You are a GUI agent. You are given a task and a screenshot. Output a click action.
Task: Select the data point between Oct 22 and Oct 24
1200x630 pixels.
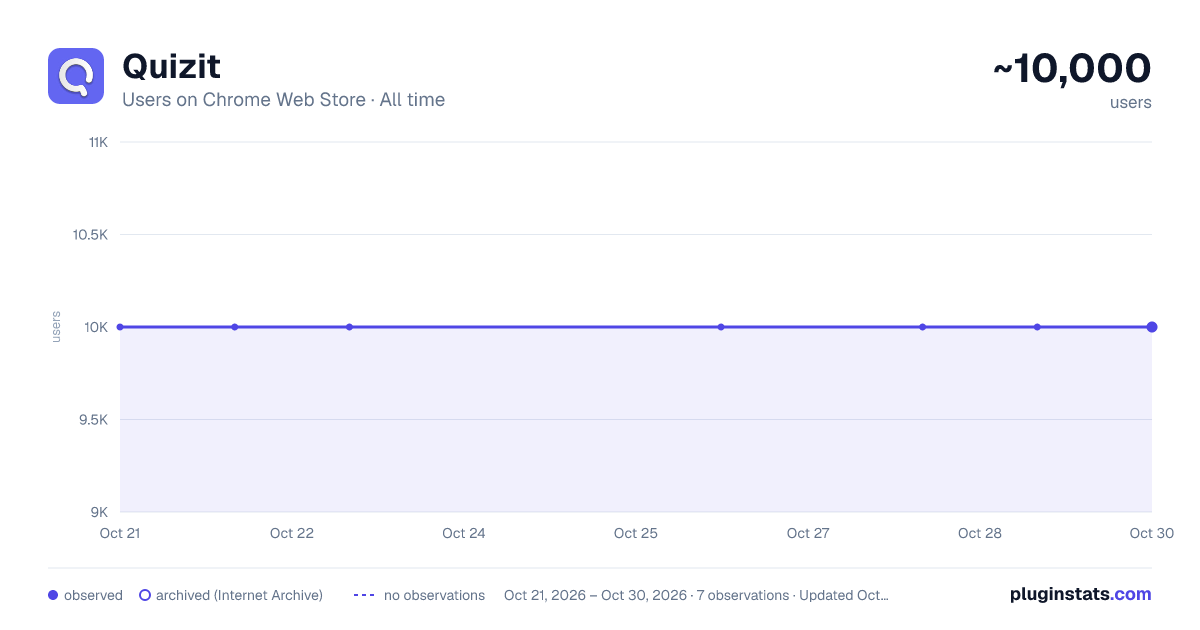click(x=349, y=327)
